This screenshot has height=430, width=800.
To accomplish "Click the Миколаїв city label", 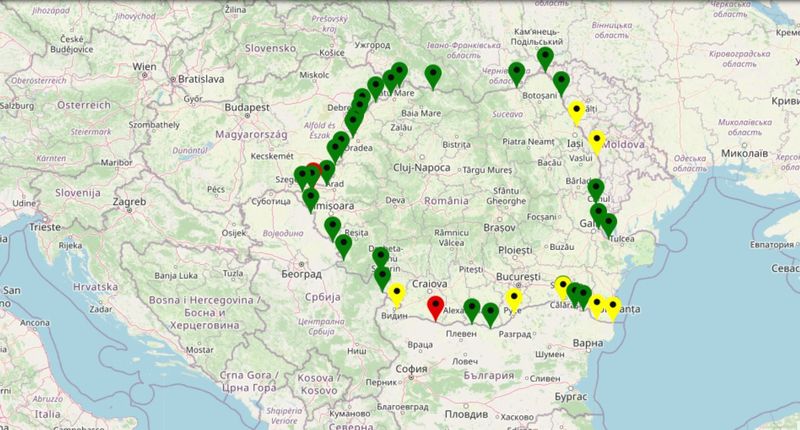I will point(744,153).
